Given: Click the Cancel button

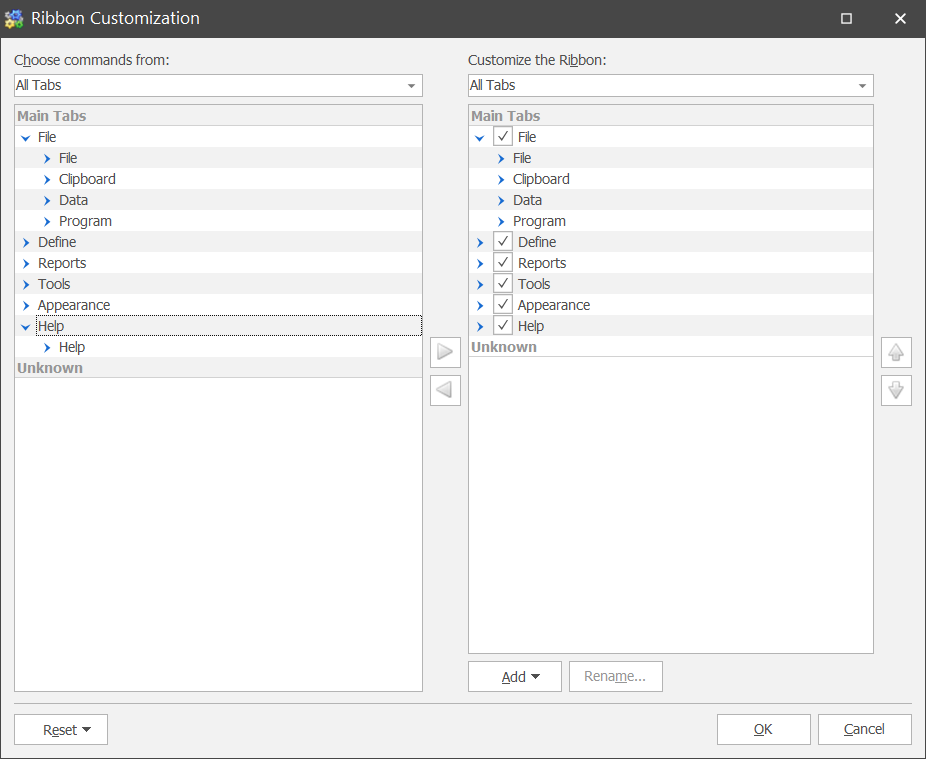Looking at the screenshot, I should tap(864, 730).
